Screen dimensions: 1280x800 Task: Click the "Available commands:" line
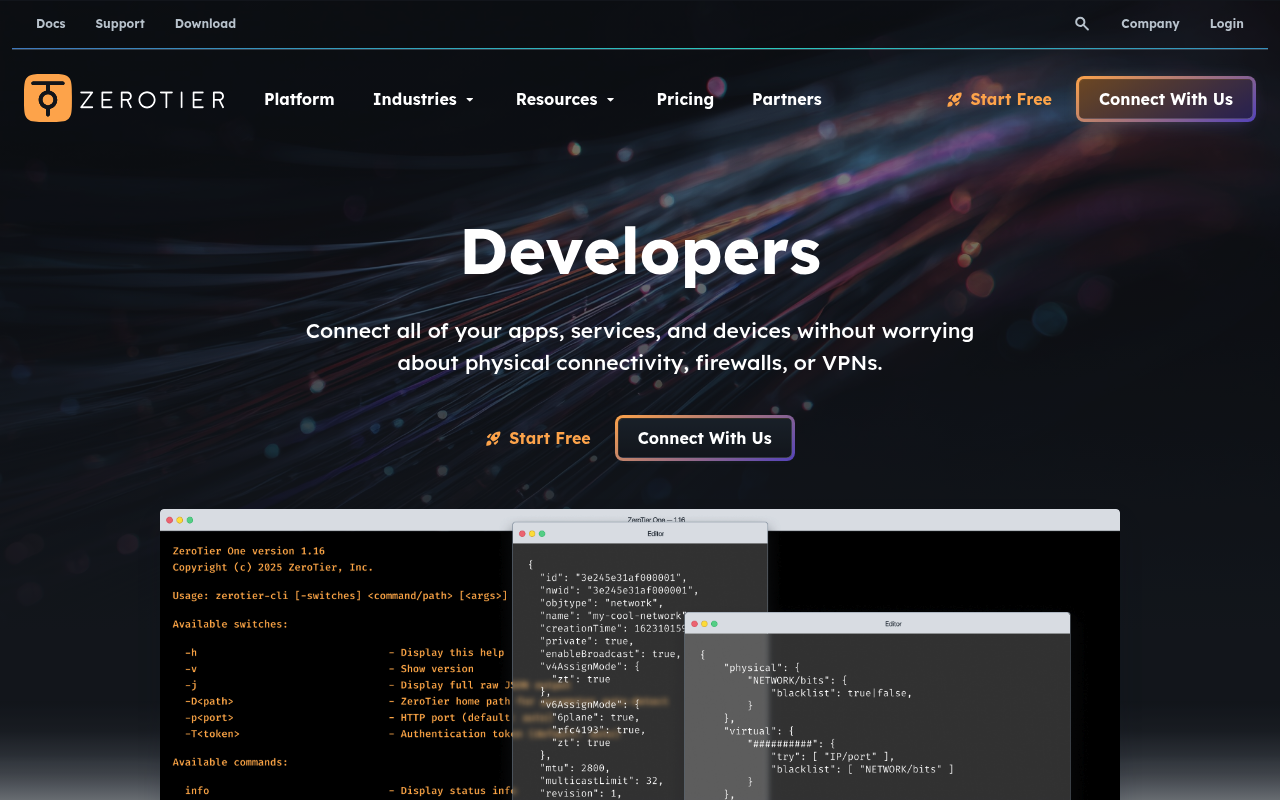coord(230,762)
